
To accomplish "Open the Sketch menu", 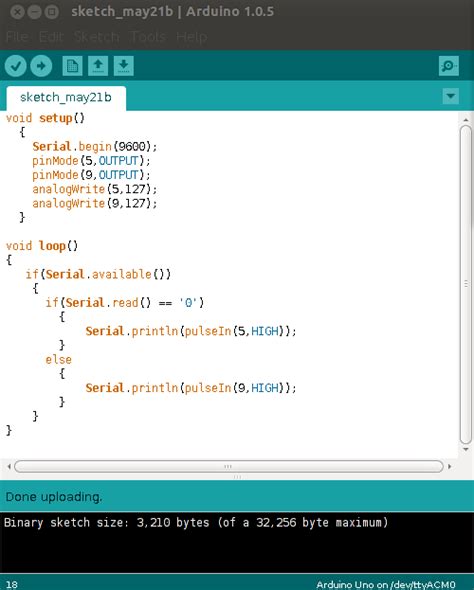I will 96,37.
